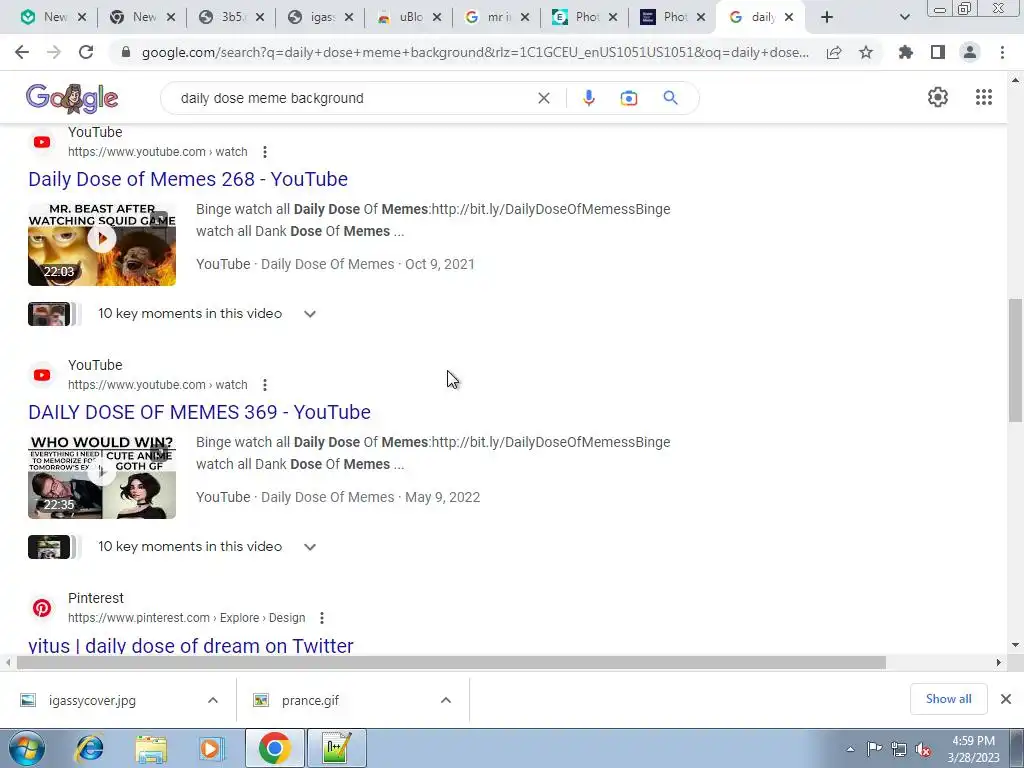The height and width of the screenshot is (768, 1024).
Task: Show hidden system tray icons
Action: point(850,749)
